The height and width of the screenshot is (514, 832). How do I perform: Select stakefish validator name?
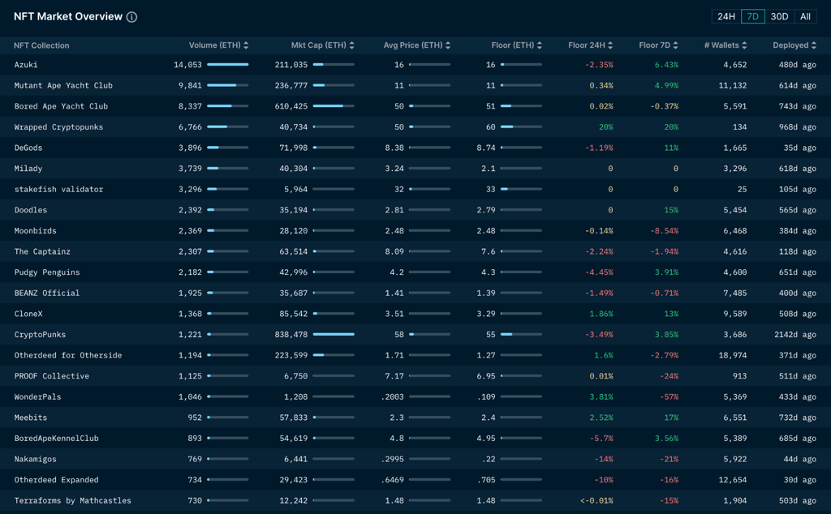pyautogui.click(x=58, y=189)
